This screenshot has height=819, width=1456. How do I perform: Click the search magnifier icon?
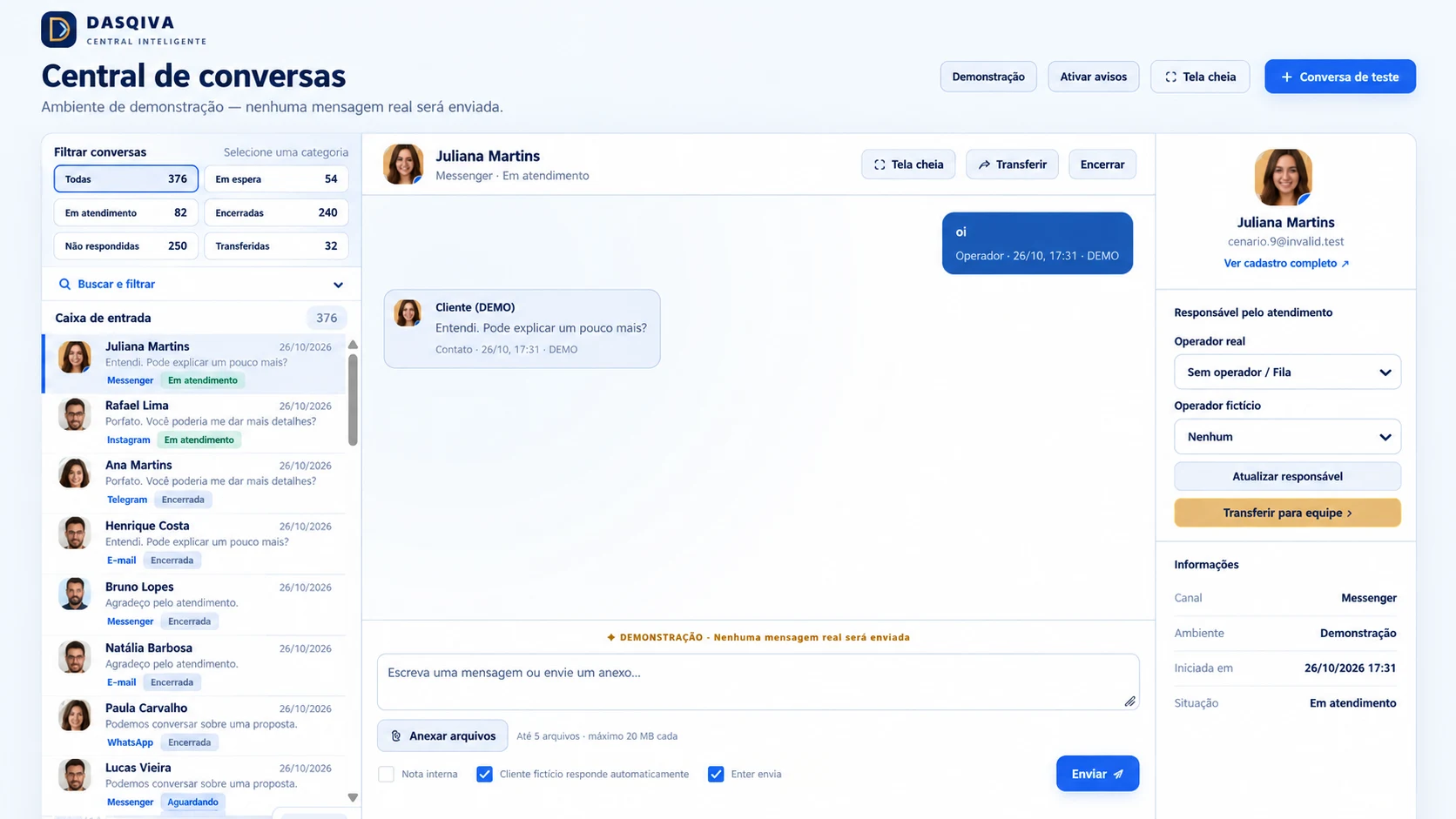point(64,284)
